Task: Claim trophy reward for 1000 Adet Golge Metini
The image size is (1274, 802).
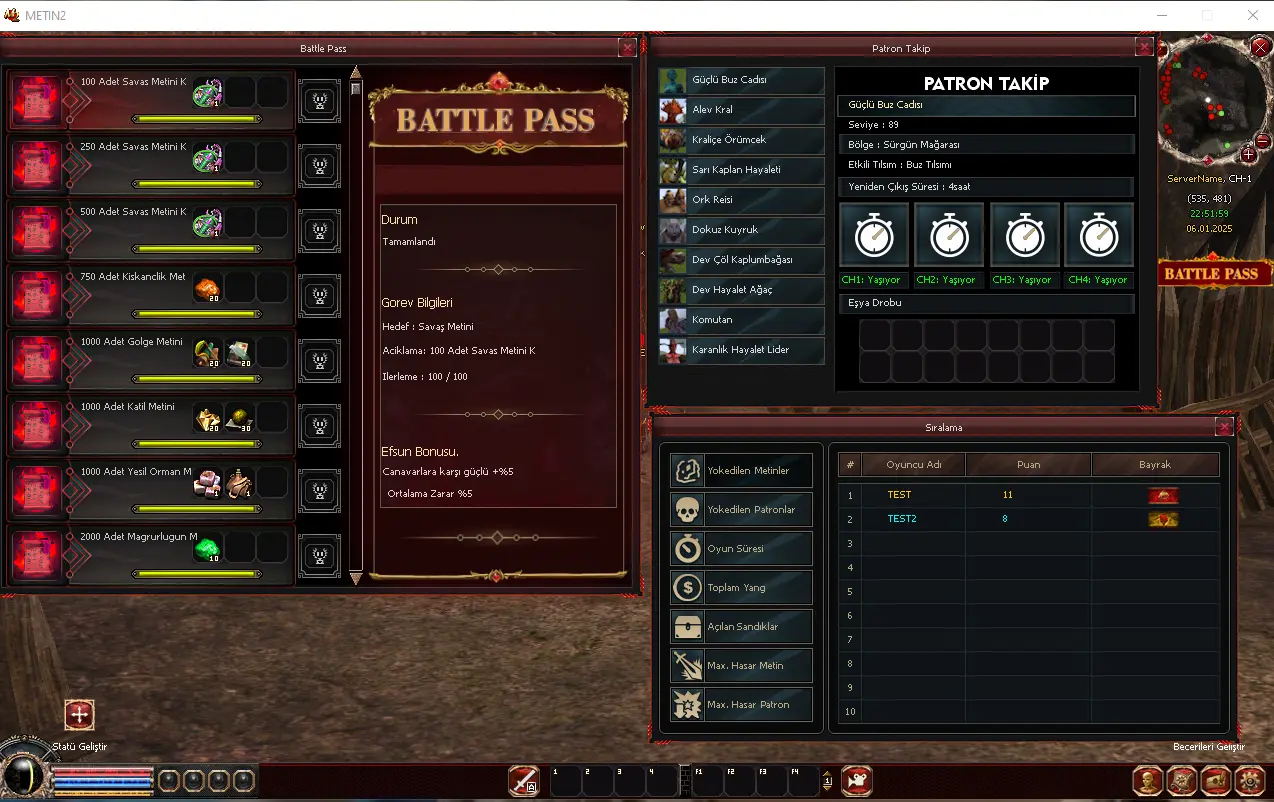Action: [319, 360]
